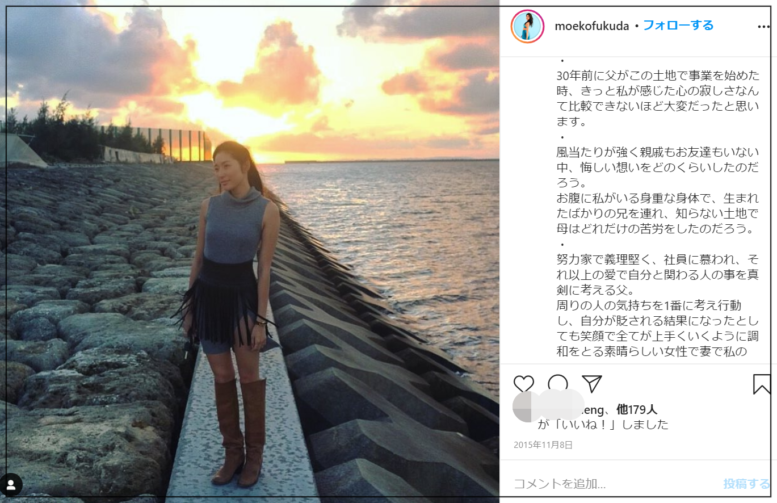
Task: Open moekofukuda profile picture
Action: (527, 26)
